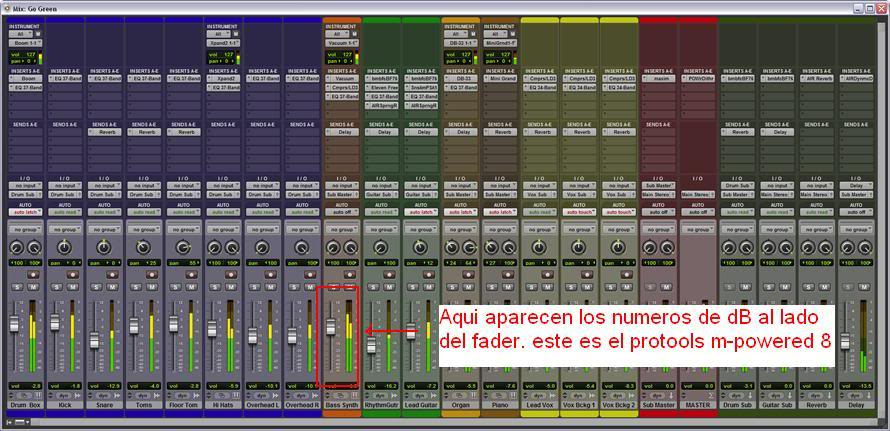Solo the Kick track

point(56,287)
